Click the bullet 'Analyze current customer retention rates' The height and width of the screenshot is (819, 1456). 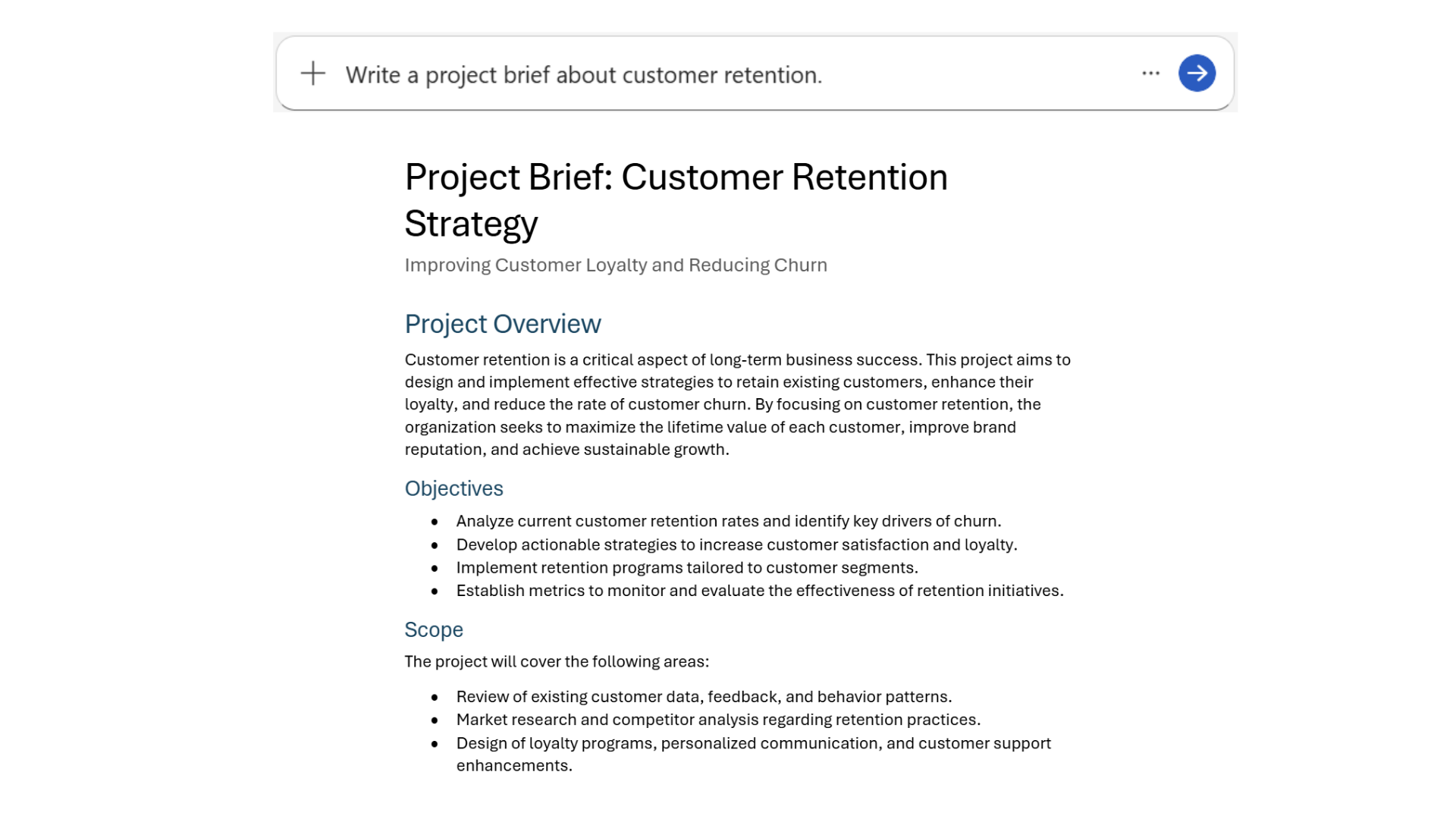tap(728, 521)
